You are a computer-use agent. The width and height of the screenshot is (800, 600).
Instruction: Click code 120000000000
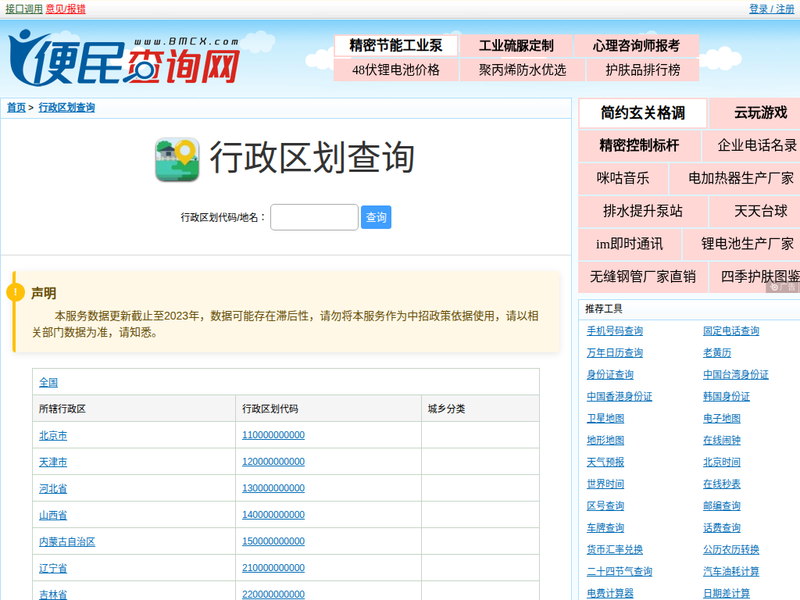pos(273,462)
